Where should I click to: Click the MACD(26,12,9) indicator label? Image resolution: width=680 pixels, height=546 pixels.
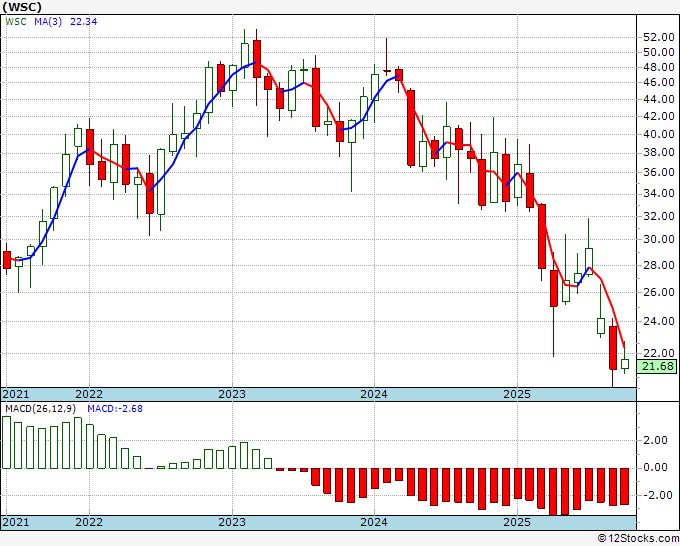point(41,409)
